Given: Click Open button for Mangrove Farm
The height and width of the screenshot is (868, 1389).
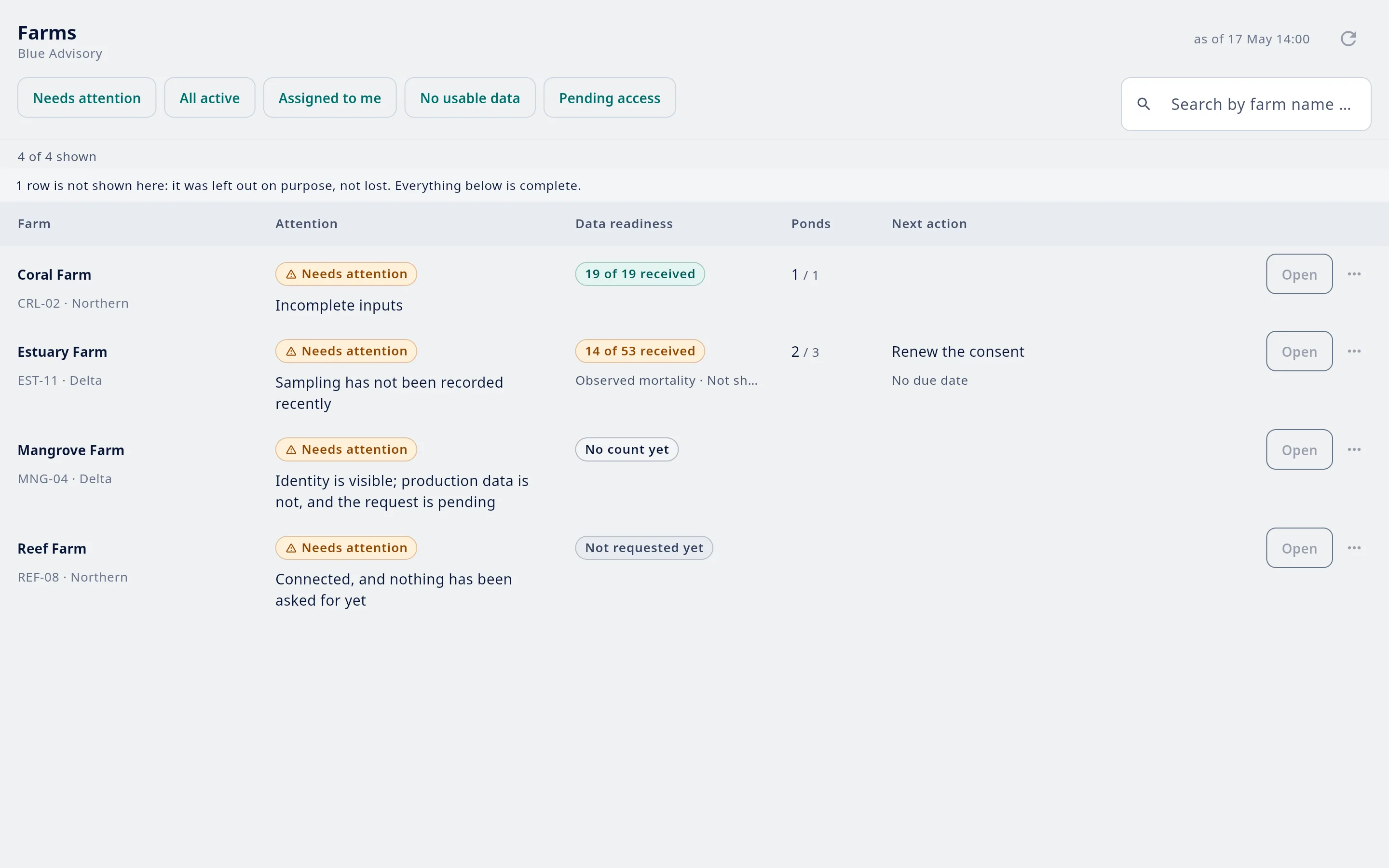Looking at the screenshot, I should coord(1299,449).
